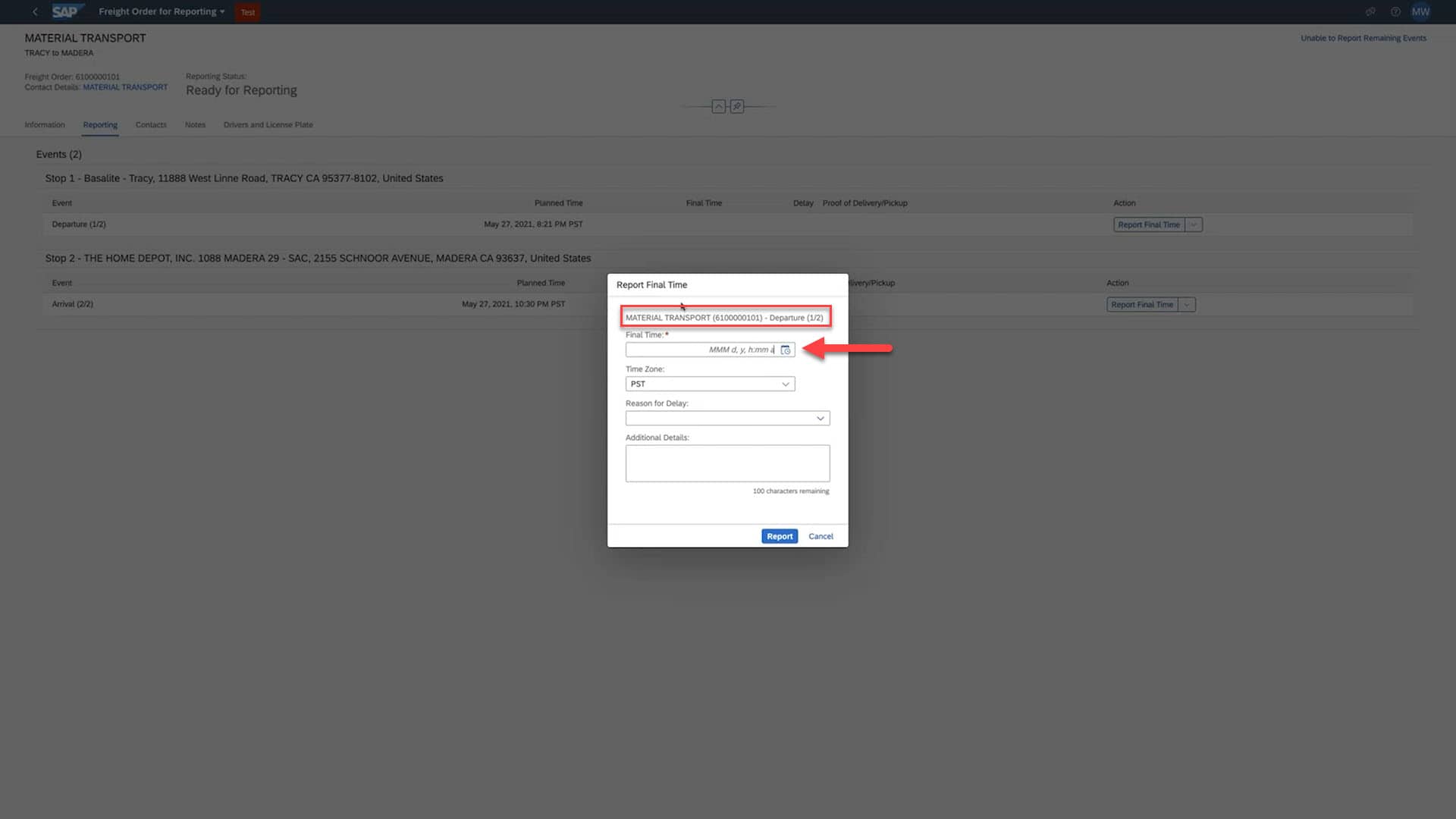The height and width of the screenshot is (819, 1456).
Task: Click the 100 characters remaining counter
Action: pos(790,491)
